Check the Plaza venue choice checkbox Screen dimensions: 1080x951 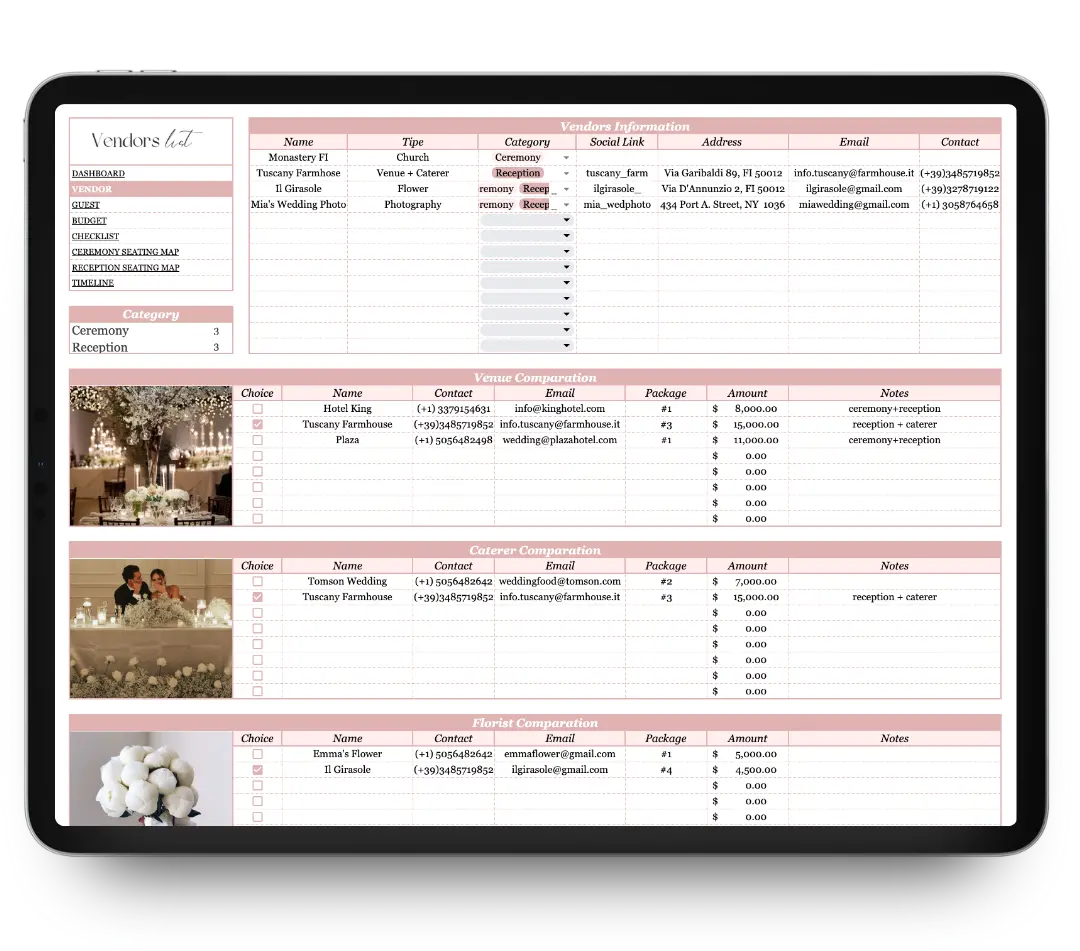point(257,440)
